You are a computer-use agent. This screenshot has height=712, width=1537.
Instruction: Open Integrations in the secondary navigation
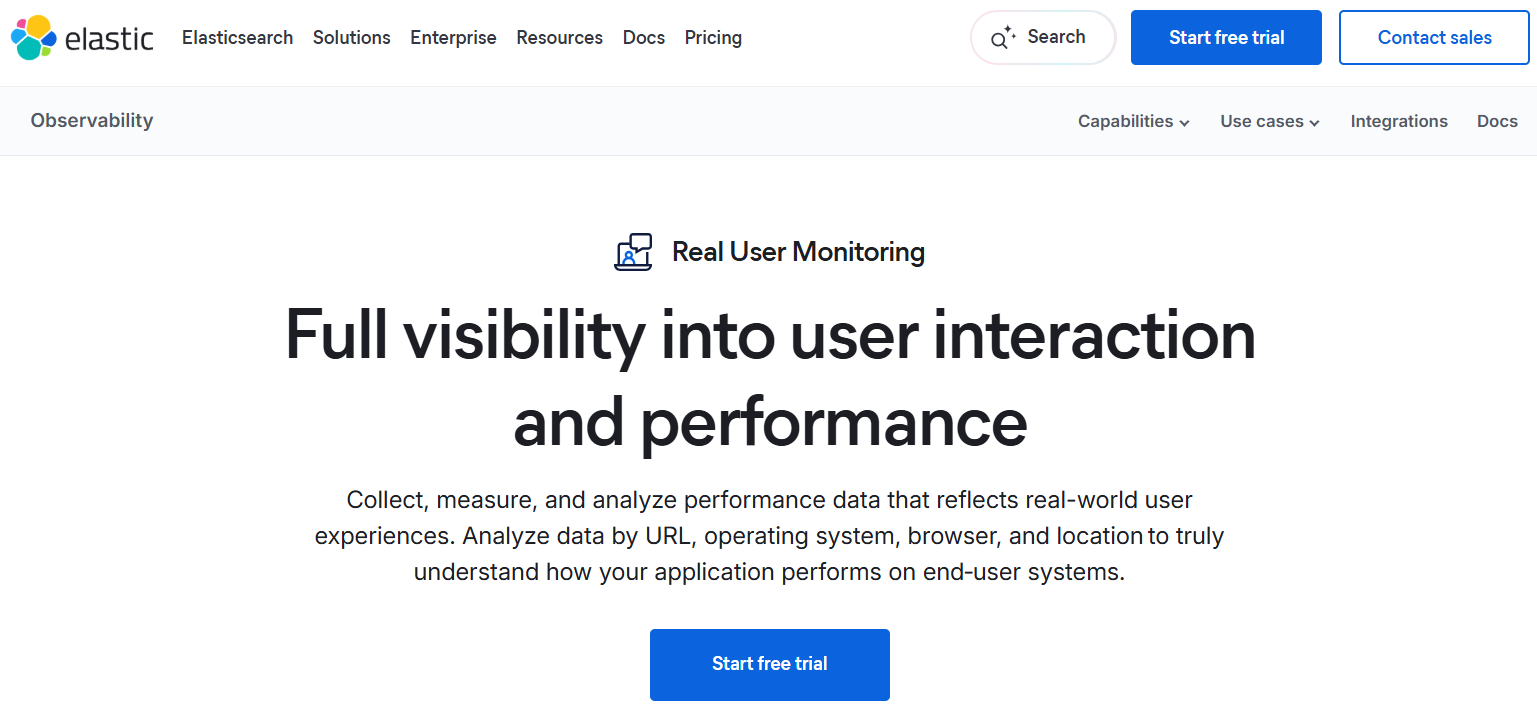tap(1399, 121)
